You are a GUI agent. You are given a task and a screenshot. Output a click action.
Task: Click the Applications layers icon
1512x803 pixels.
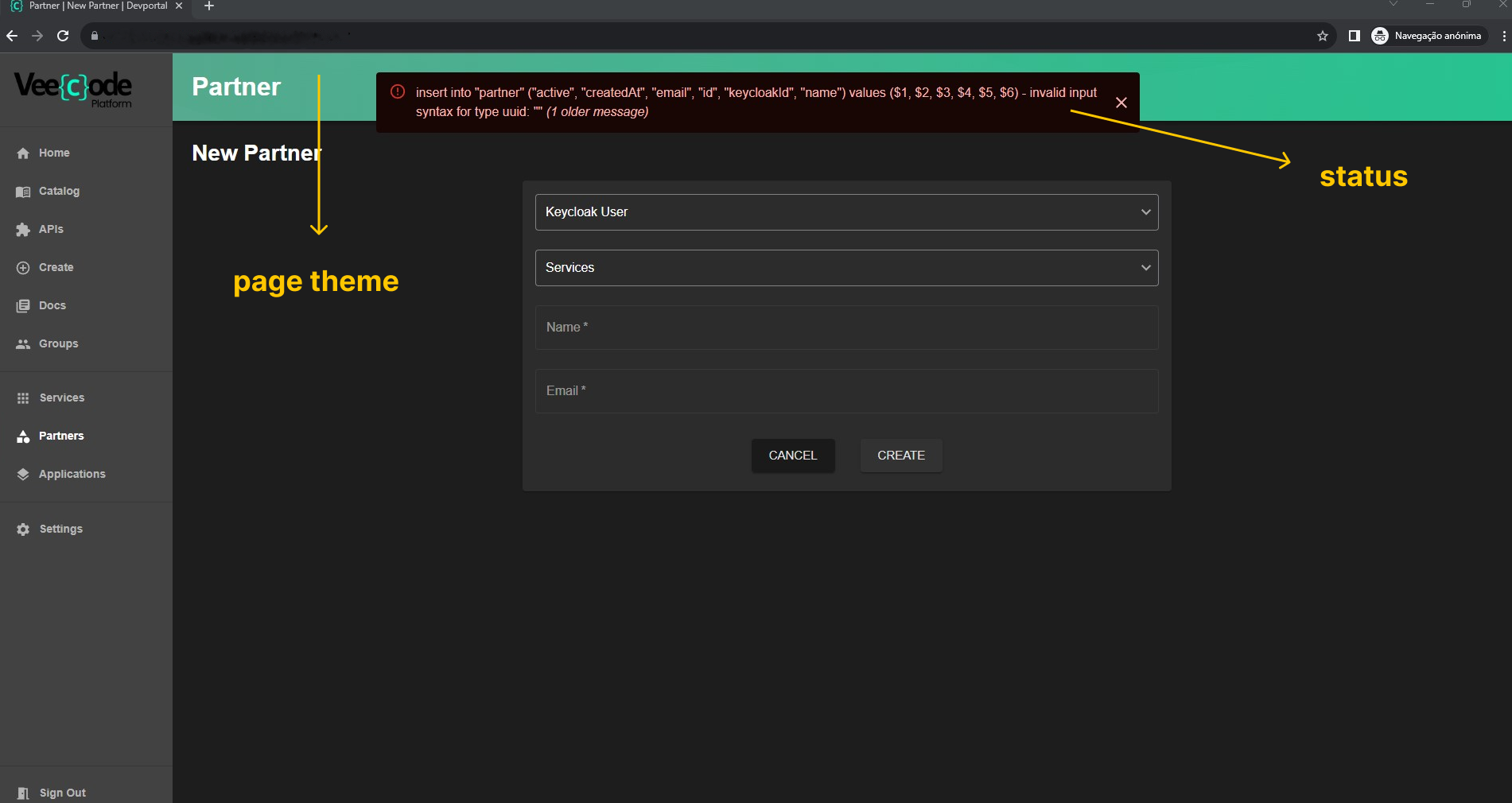coord(23,475)
